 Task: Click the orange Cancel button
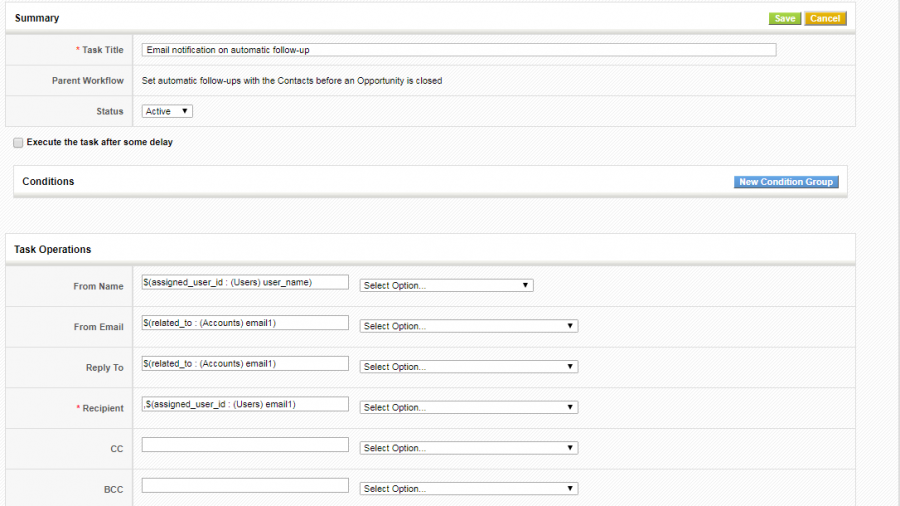click(825, 18)
